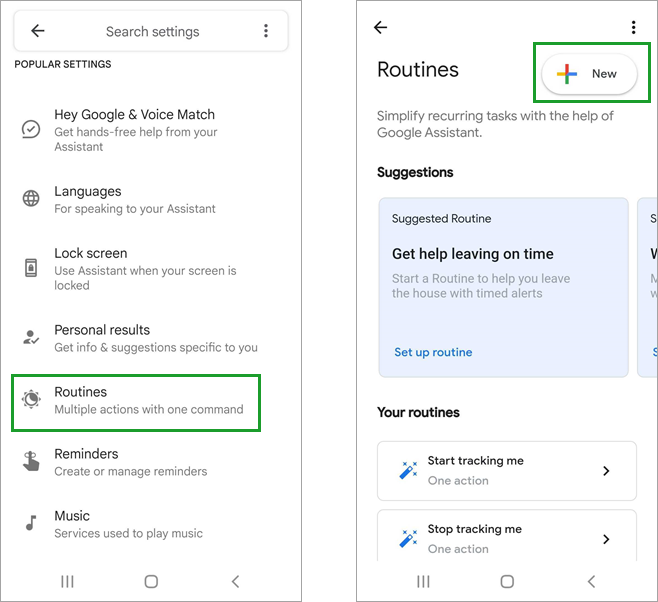This screenshot has height=602, width=658.
Task: Tap the Reminders hand icon
Action: [31, 461]
